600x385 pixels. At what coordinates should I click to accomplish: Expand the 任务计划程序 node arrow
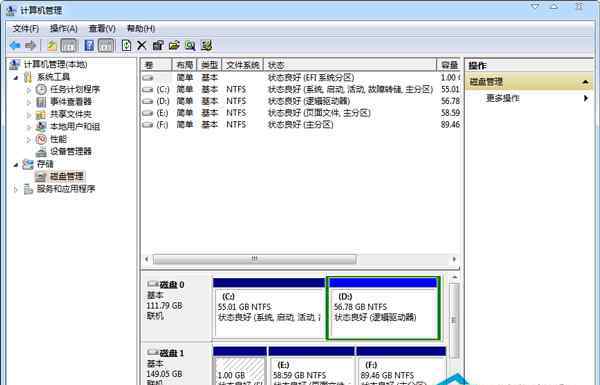pos(29,90)
